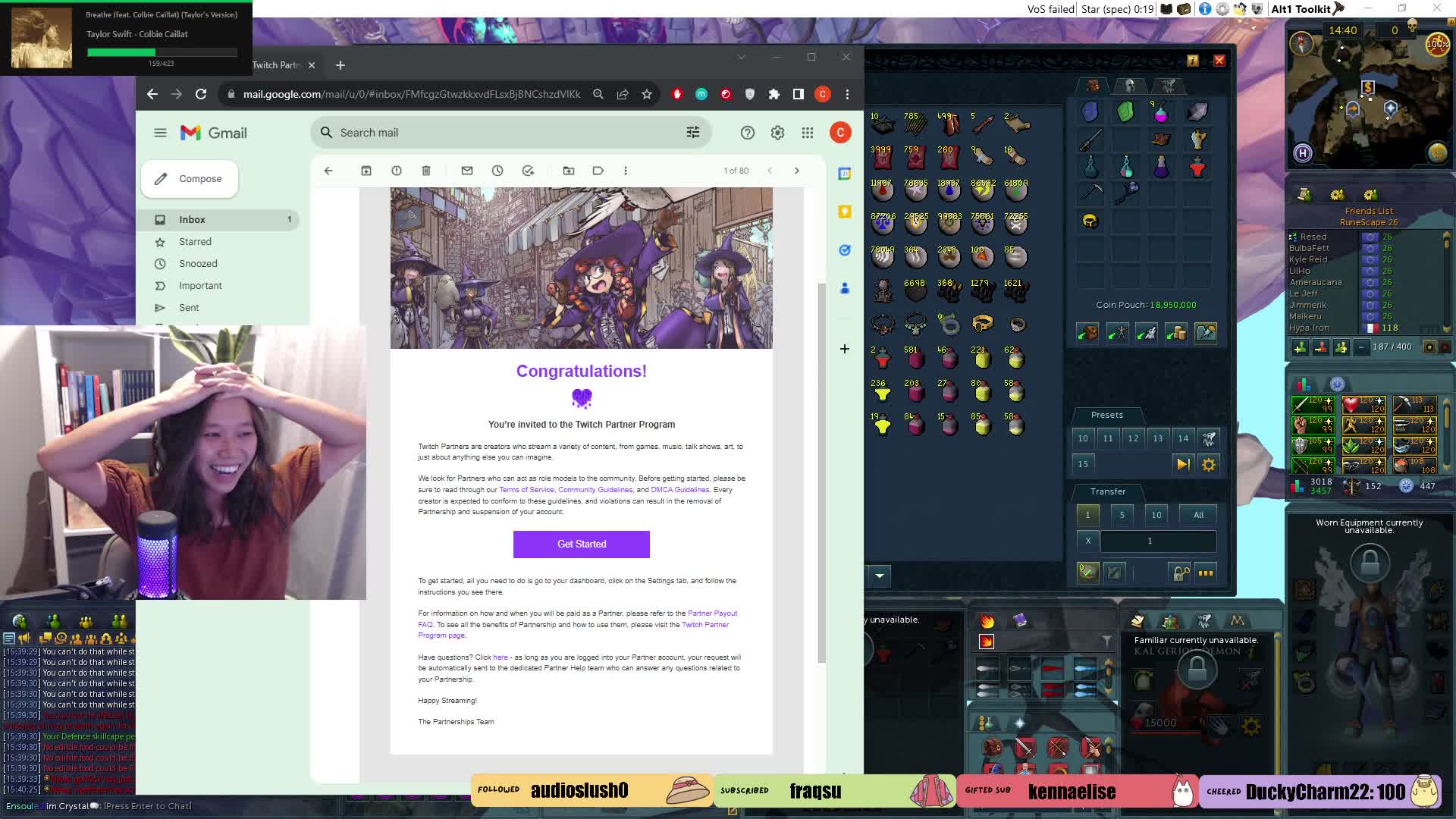Toggle the bank PIN lock button
1456x819 pixels.
point(1180,573)
